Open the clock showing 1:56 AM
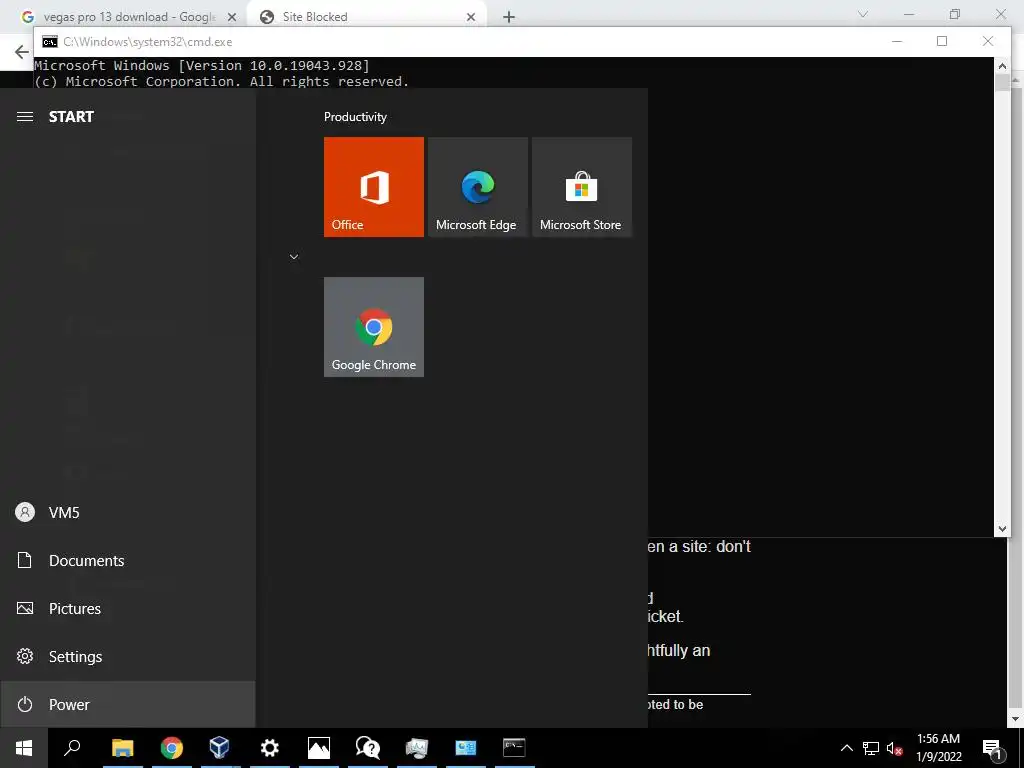 [x=938, y=748]
